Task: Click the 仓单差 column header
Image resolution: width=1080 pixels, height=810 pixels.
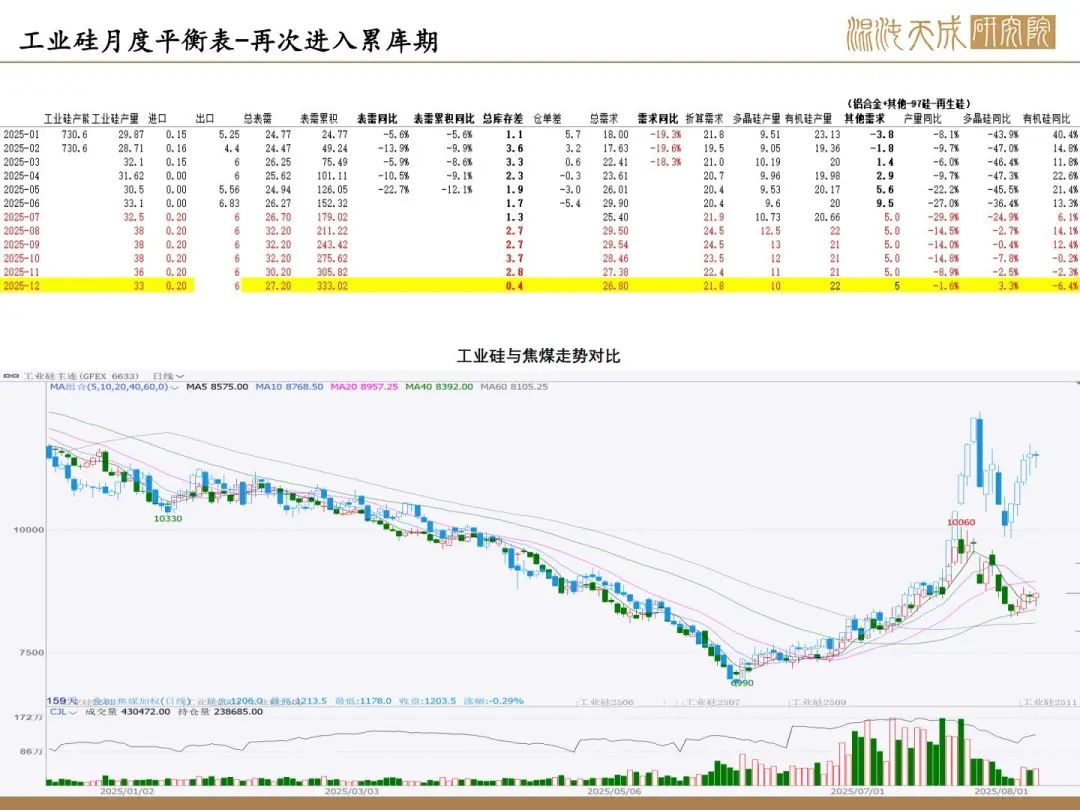Action: (548, 118)
